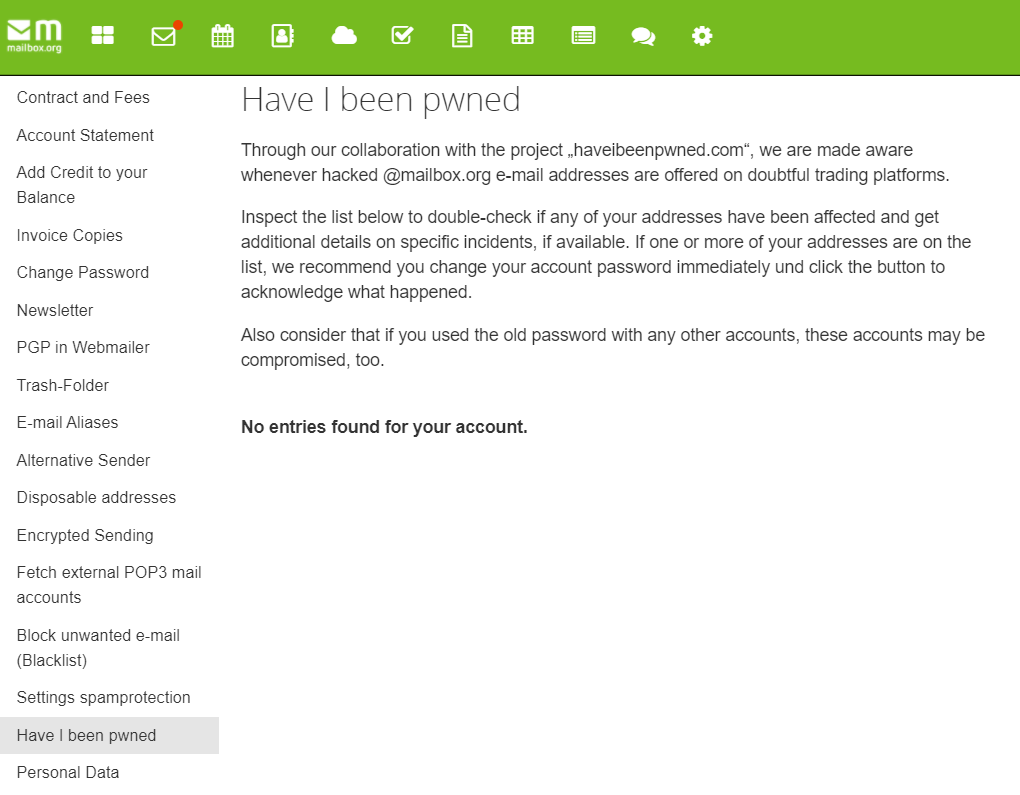Click the Have I been pwned sidebar item
The image size is (1020, 795).
point(87,736)
